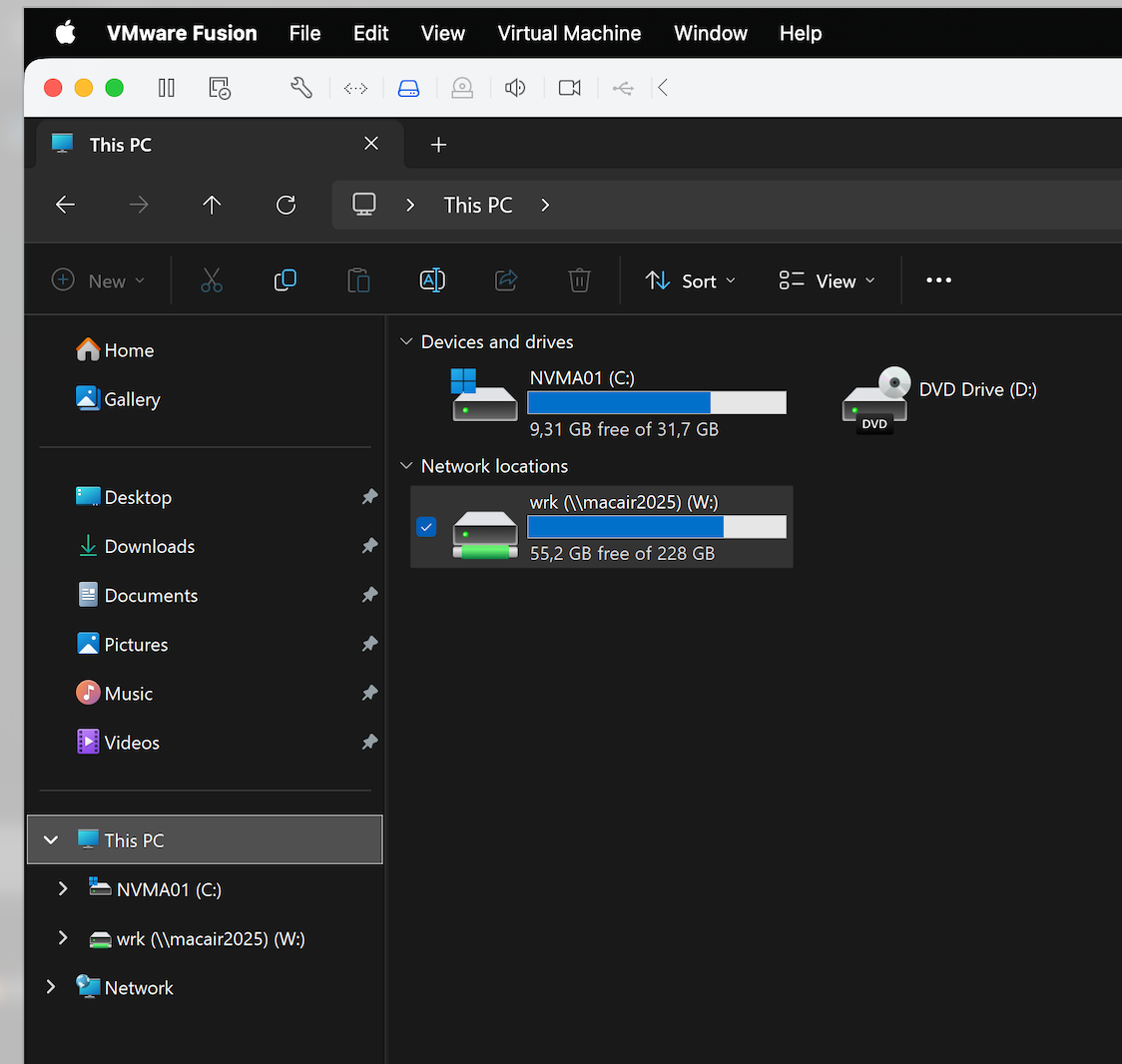Close the This PC tab

coord(371,144)
